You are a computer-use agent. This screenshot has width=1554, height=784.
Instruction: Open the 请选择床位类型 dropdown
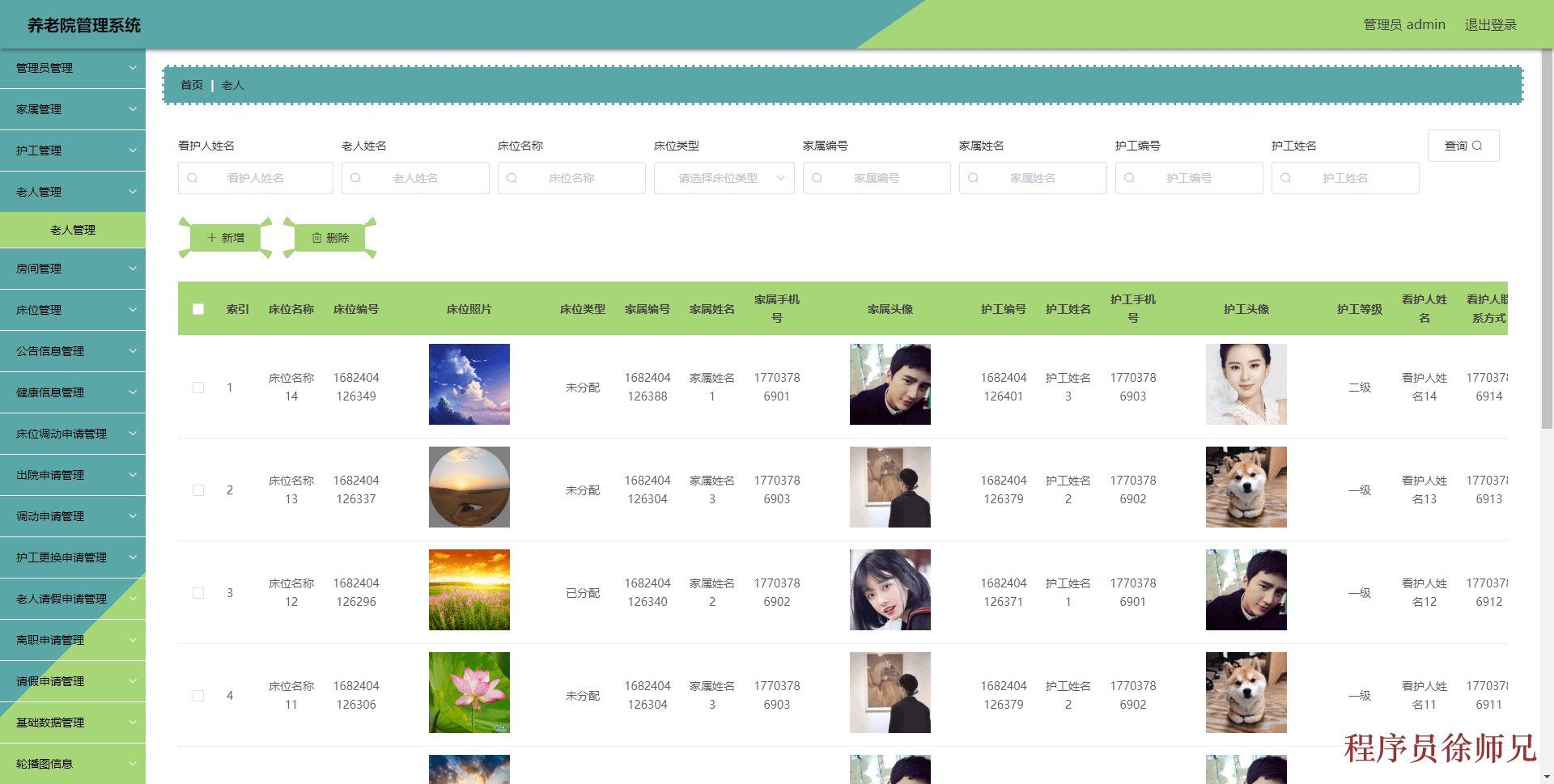click(724, 178)
